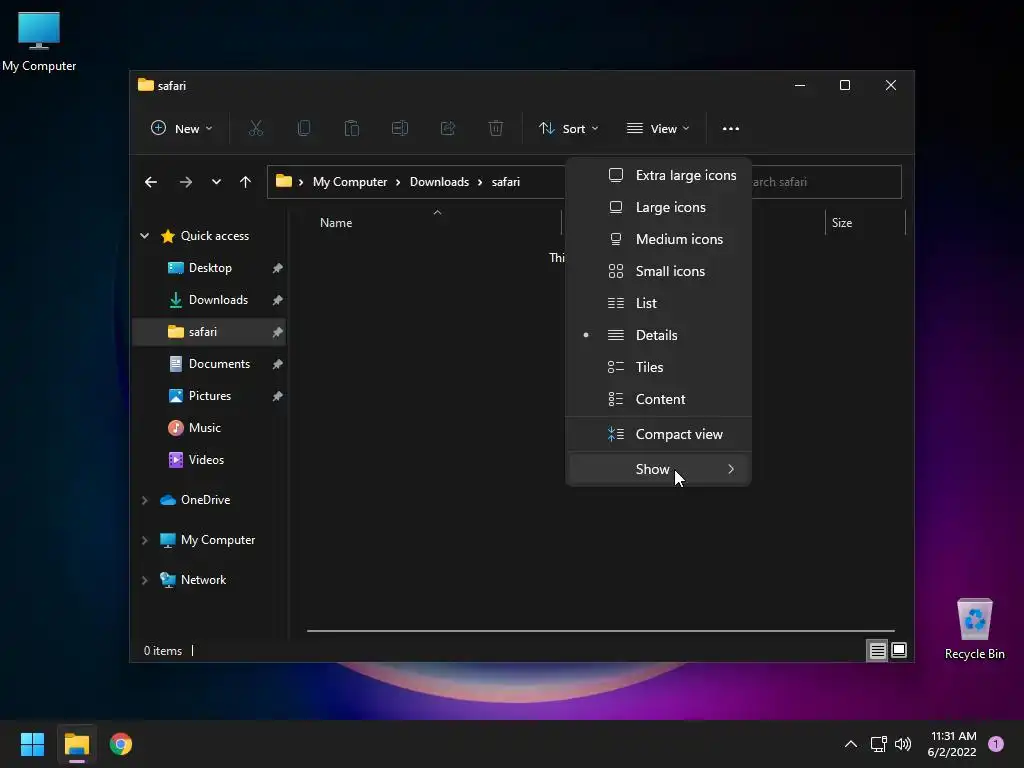The height and width of the screenshot is (768, 1024).
Task: Go up one folder level arrow
Action: pyautogui.click(x=246, y=182)
